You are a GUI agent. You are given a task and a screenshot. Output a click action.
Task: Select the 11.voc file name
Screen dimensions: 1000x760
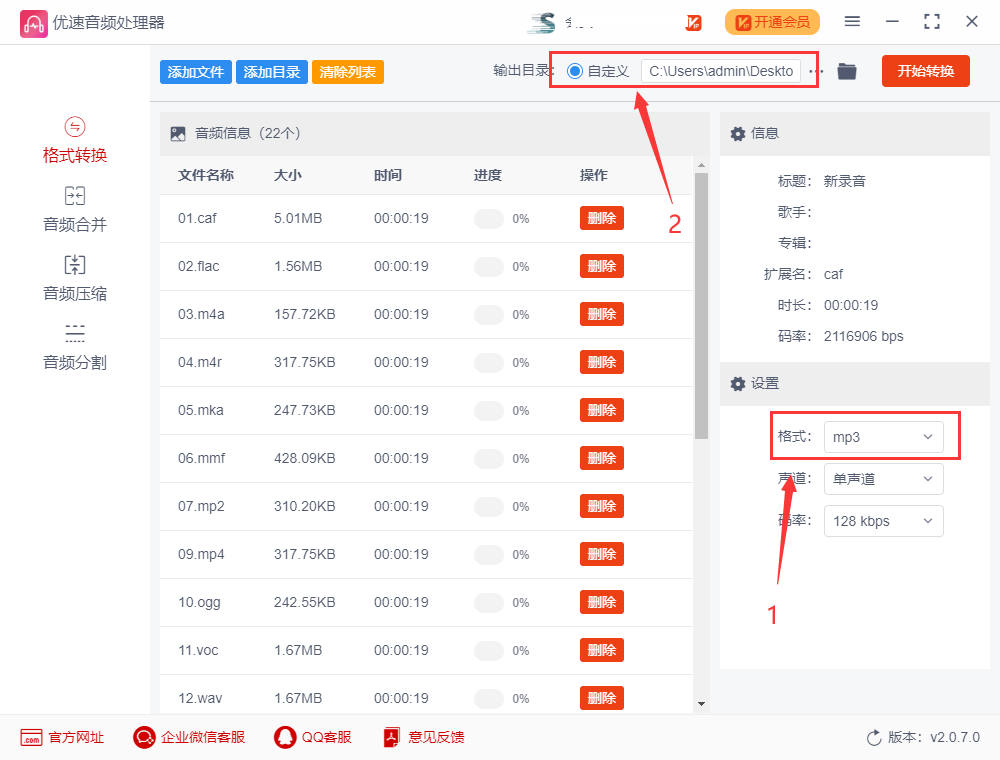coord(198,650)
